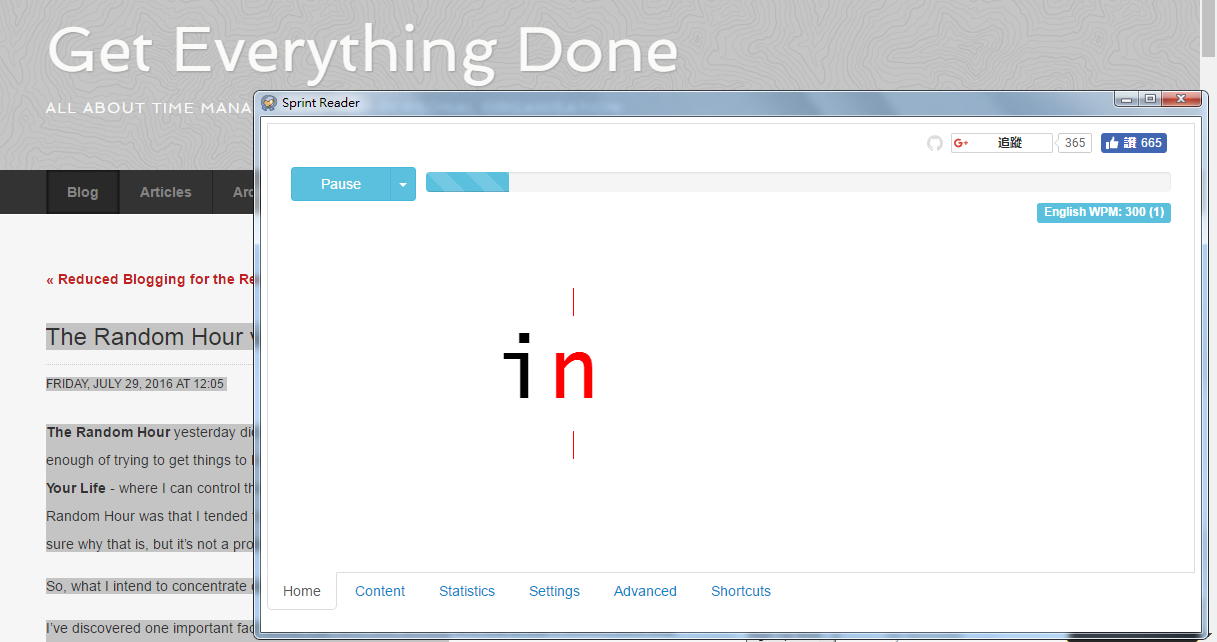This screenshot has width=1217, height=642.
Task: Click the Blog menu item on the webpage
Action: tap(83, 192)
